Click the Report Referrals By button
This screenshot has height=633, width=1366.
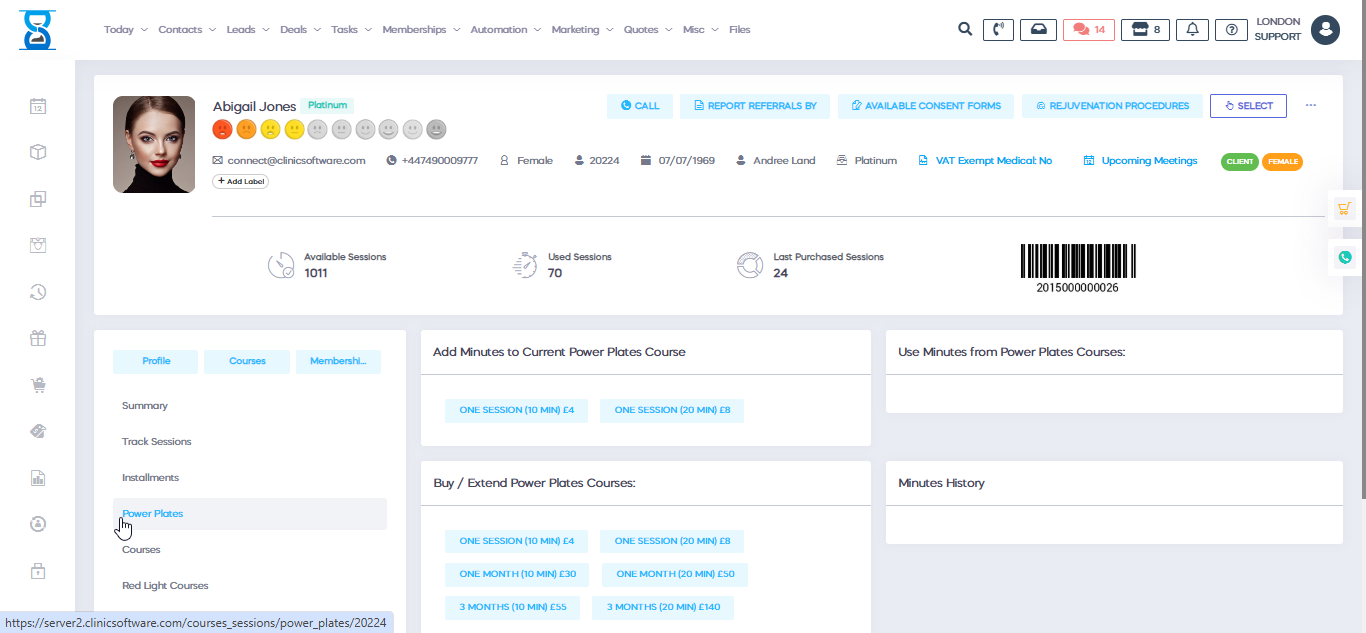(x=755, y=106)
